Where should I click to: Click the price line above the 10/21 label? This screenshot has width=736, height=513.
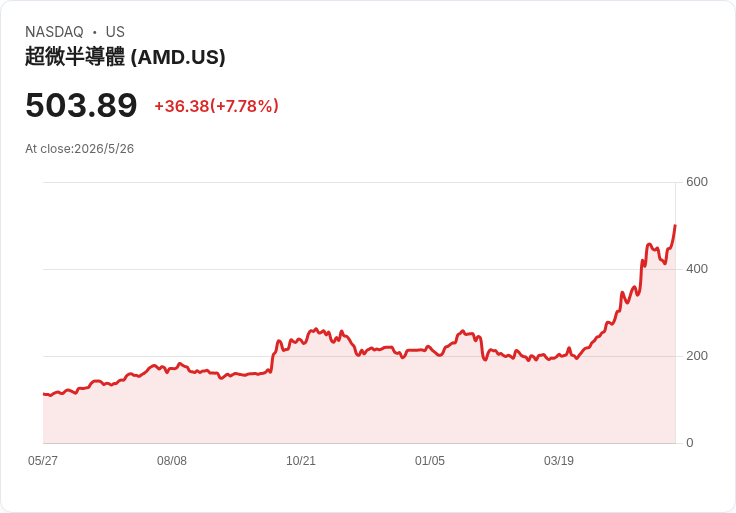pyautogui.click(x=301, y=340)
